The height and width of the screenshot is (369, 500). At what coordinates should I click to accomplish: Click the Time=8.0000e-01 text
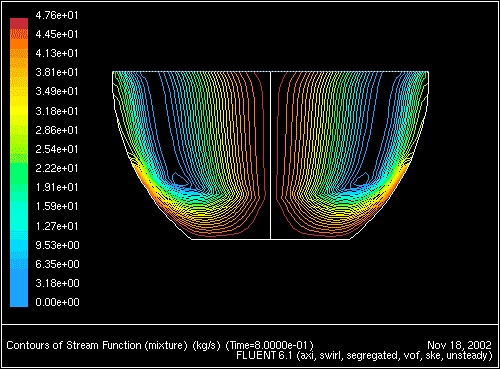click(270, 345)
